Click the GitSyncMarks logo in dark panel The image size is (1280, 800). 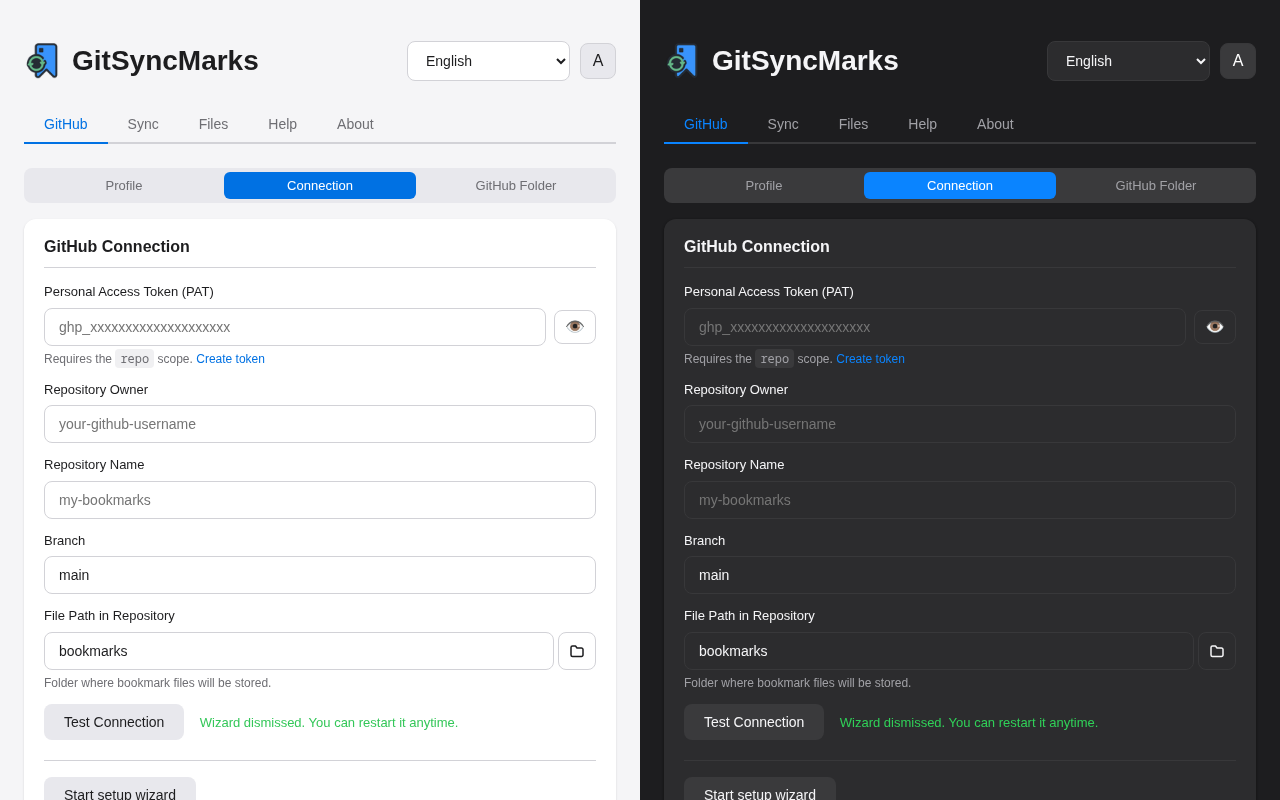[683, 61]
